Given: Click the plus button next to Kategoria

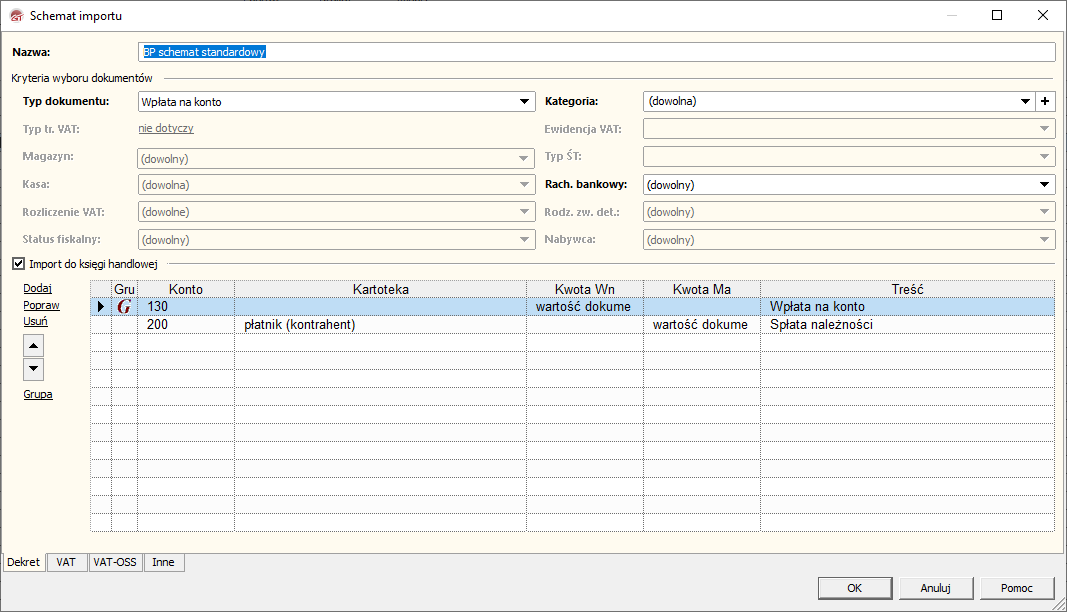Looking at the screenshot, I should click(x=1046, y=101).
